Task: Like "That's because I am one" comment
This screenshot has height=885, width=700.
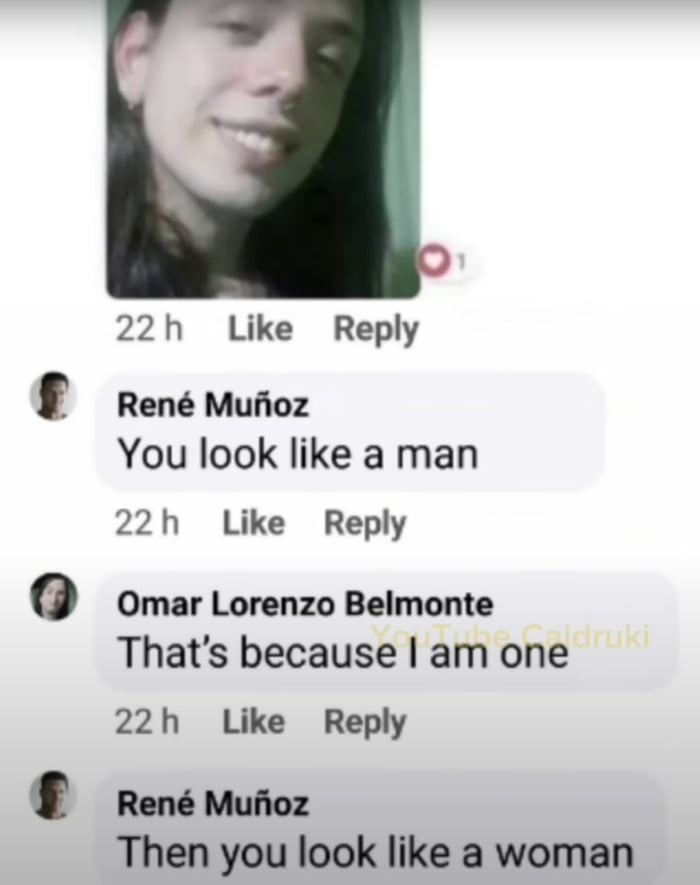Action: [x=254, y=722]
